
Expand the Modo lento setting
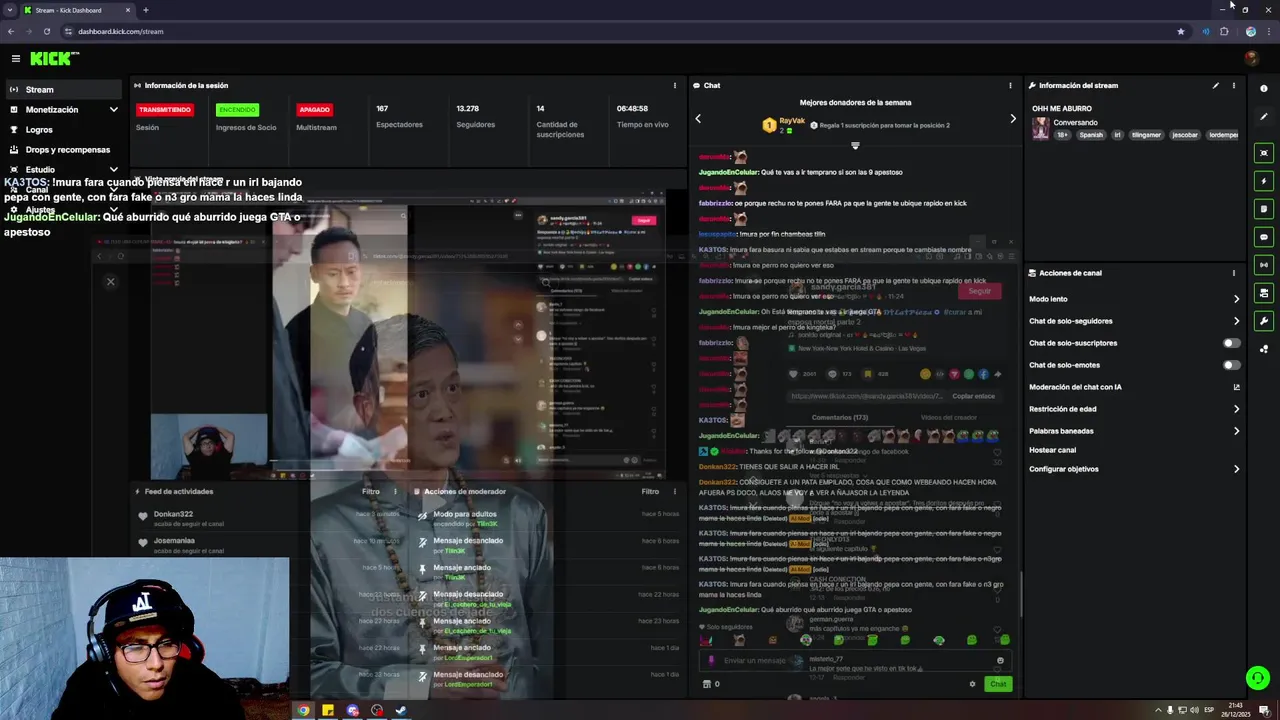1134,299
